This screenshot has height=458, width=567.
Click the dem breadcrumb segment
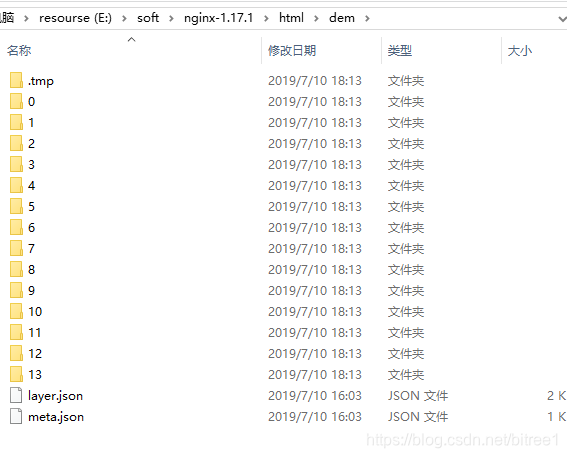(342, 18)
